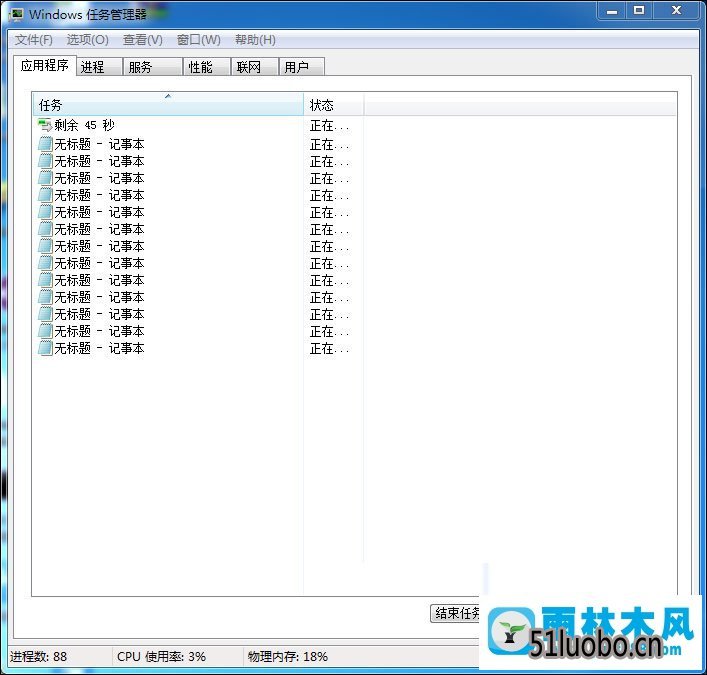Open the 查看(V) menu
The image size is (707, 675).
142,40
